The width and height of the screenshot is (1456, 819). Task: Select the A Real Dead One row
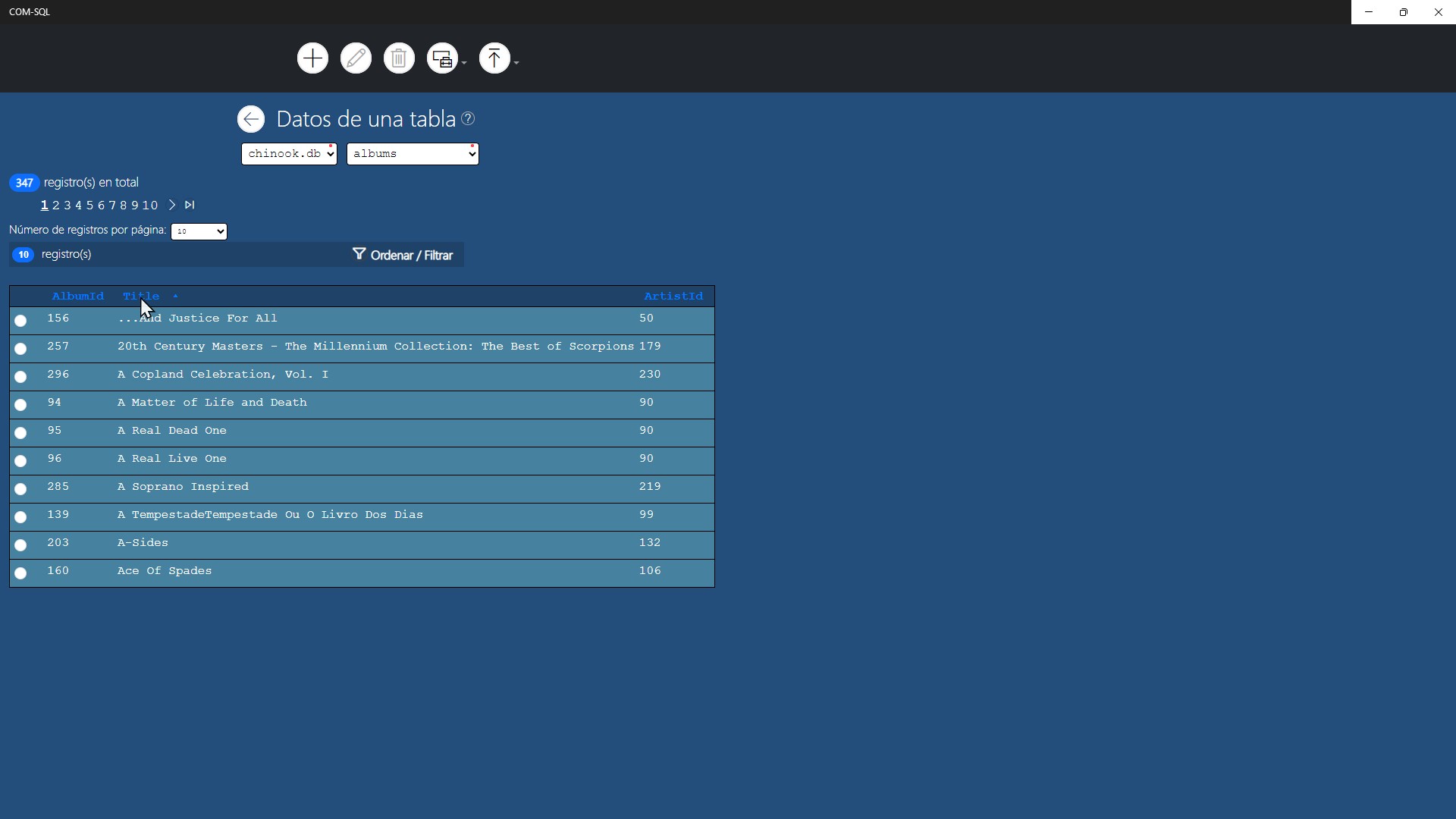click(20, 433)
